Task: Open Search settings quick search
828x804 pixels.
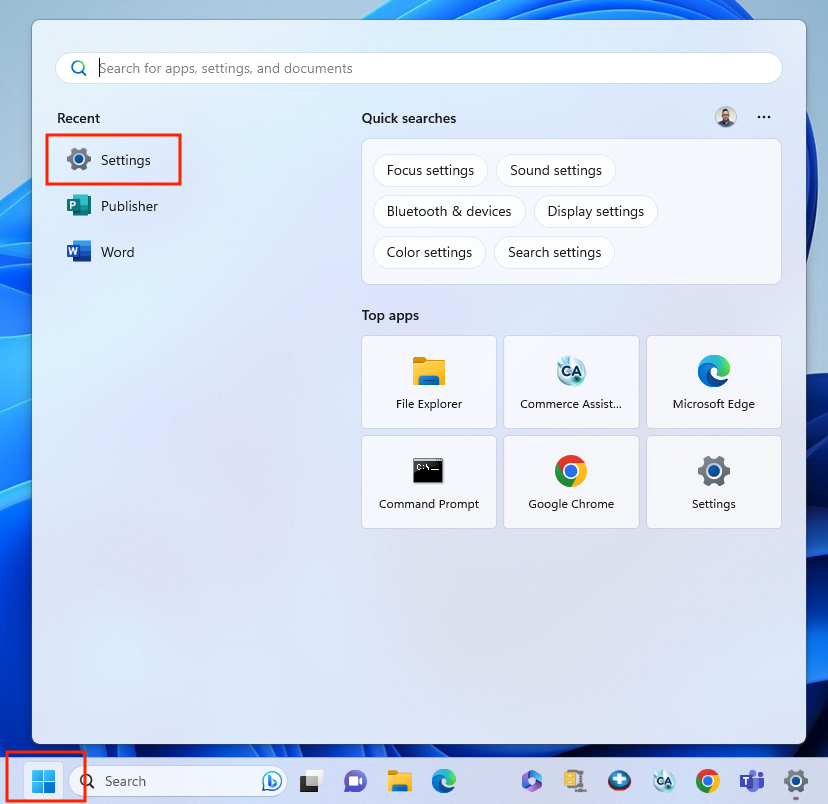Action: pyautogui.click(x=554, y=252)
